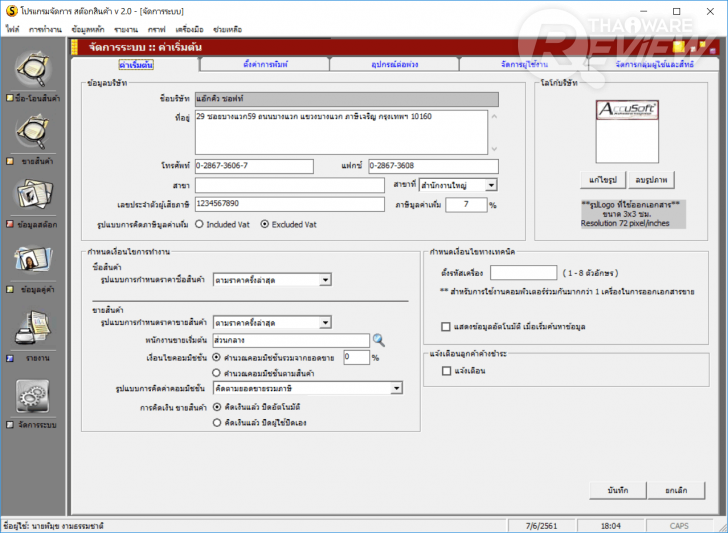728x533 pixels.
Task: Open the ไฟล์ menu
Action: coord(13,29)
